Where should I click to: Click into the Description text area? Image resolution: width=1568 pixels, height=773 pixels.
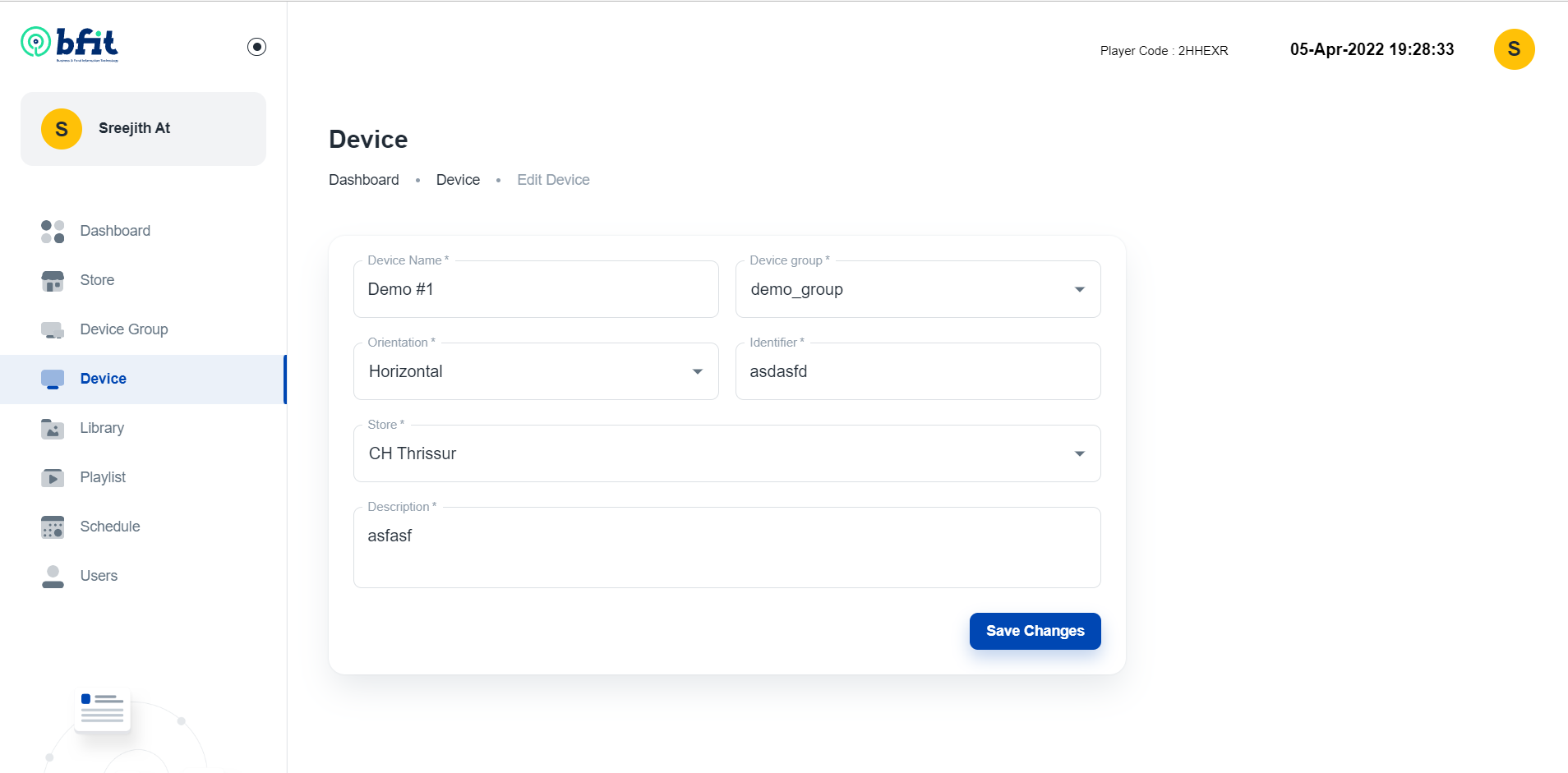(x=727, y=547)
